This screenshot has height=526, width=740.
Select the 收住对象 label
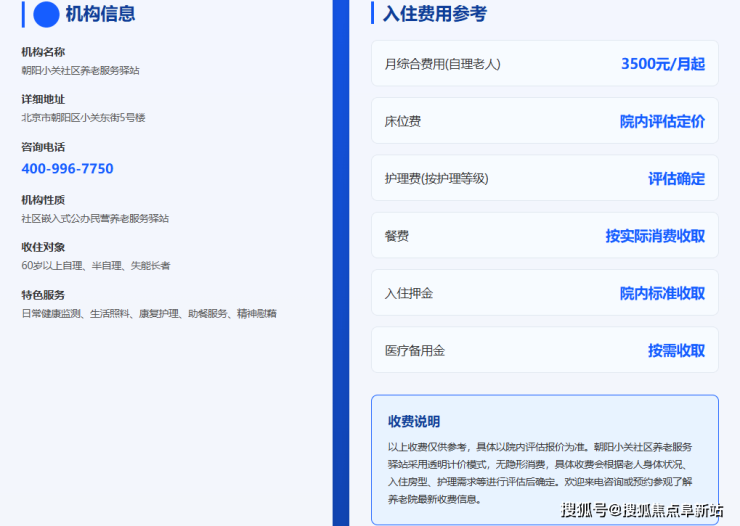point(43,247)
